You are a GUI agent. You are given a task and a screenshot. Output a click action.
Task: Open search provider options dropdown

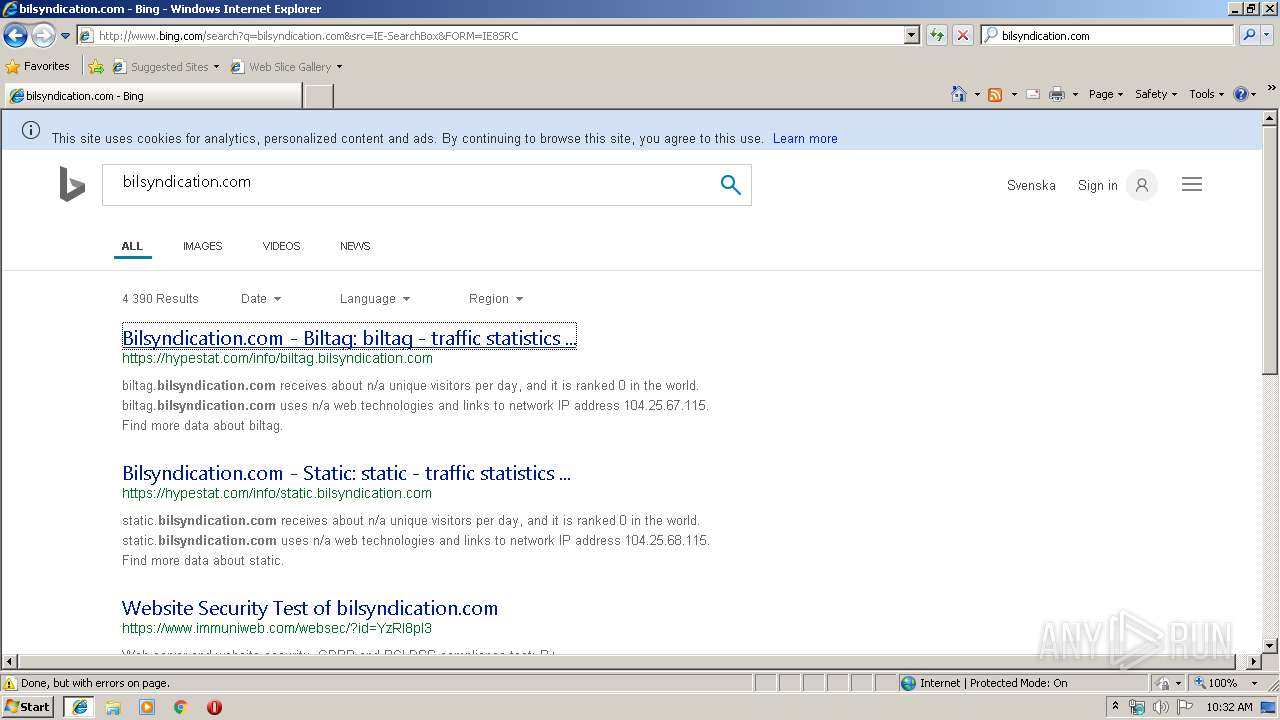coord(1267,35)
